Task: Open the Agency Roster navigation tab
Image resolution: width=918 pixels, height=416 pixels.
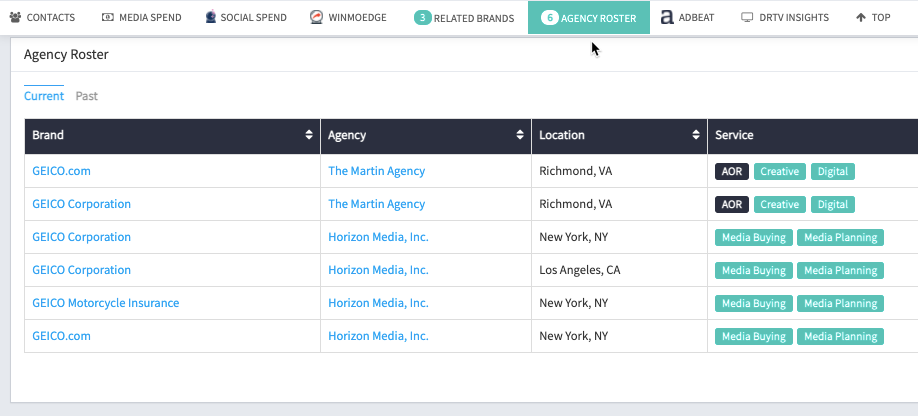Action: 589,18
